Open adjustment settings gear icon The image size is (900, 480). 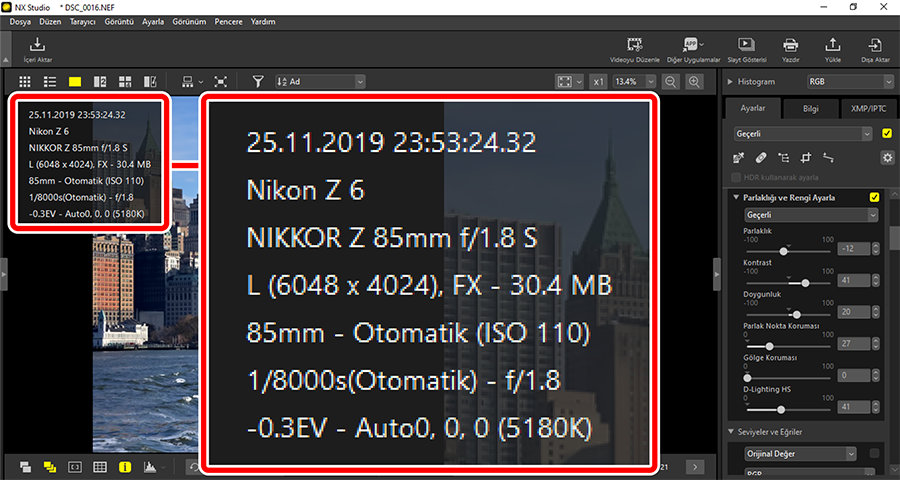click(887, 157)
